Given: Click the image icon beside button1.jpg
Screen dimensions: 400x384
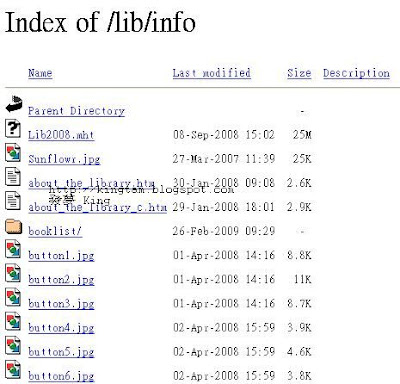Looking at the screenshot, I should [x=13, y=249].
